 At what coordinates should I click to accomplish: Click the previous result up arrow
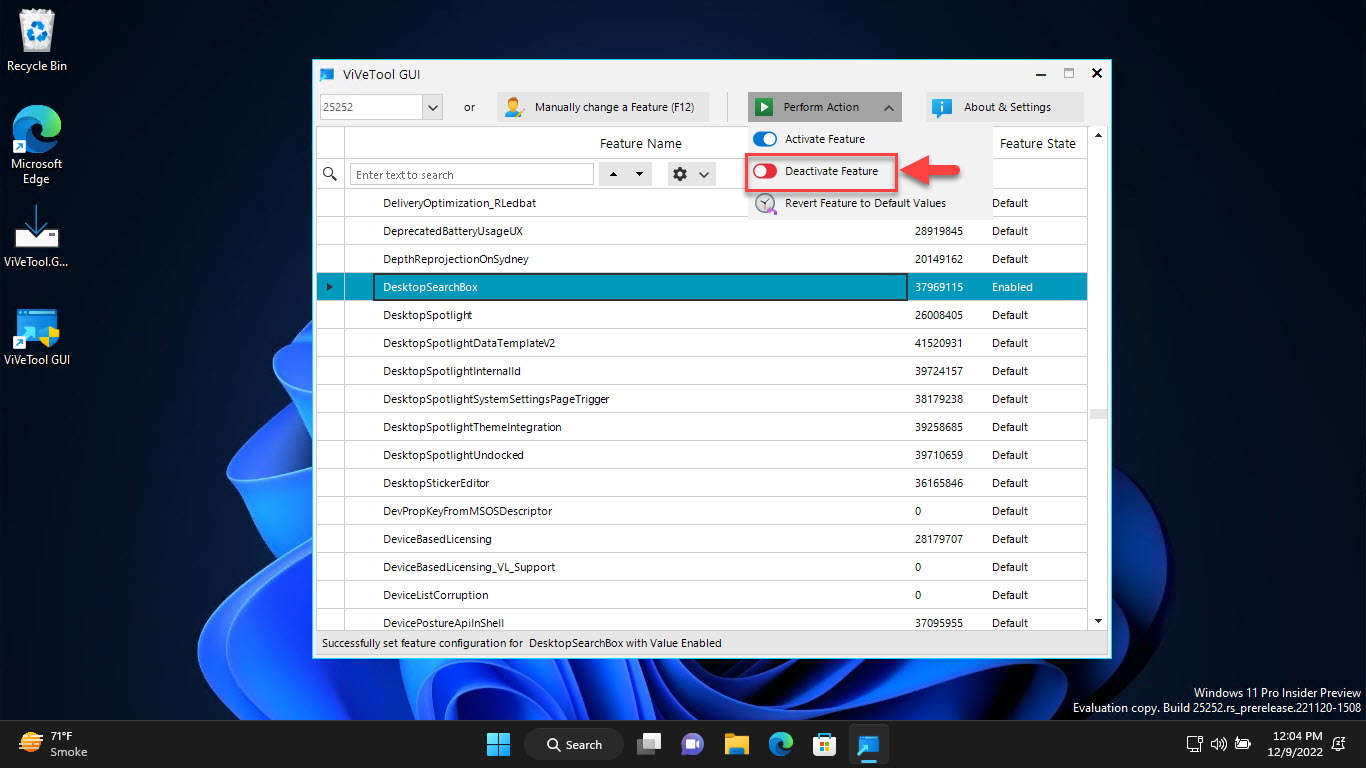click(613, 174)
